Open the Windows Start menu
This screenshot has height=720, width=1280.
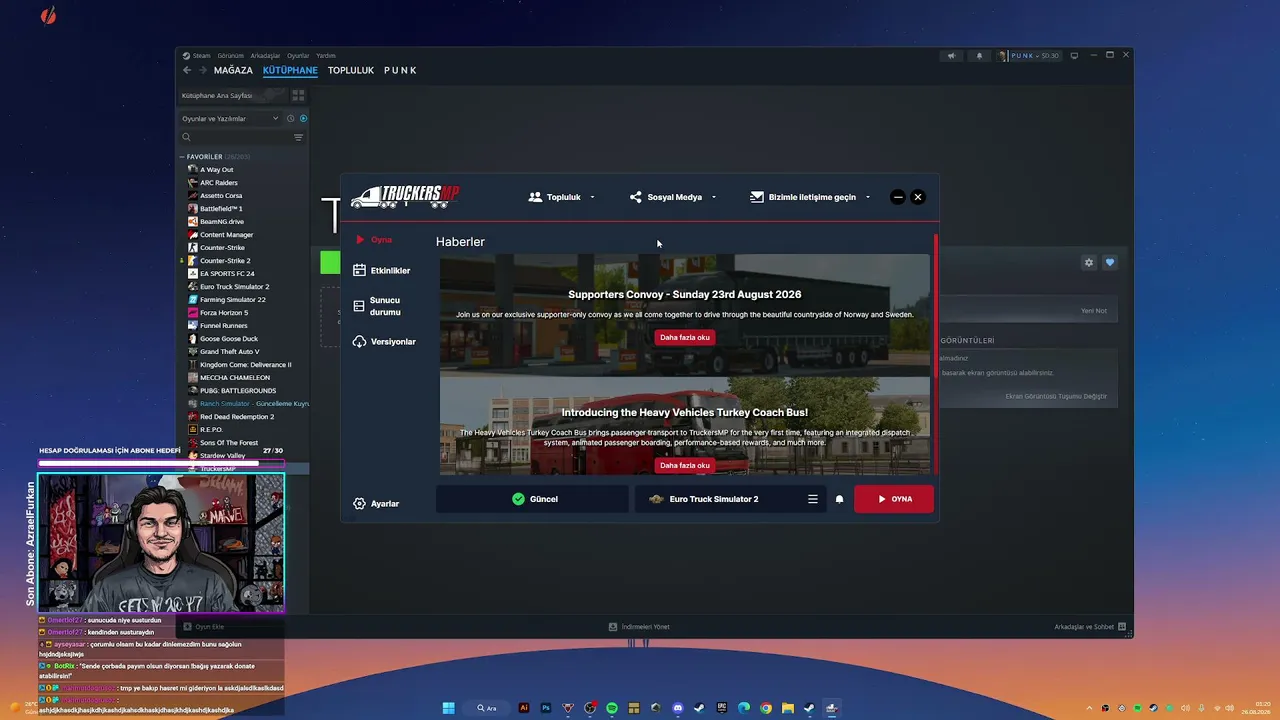click(449, 708)
